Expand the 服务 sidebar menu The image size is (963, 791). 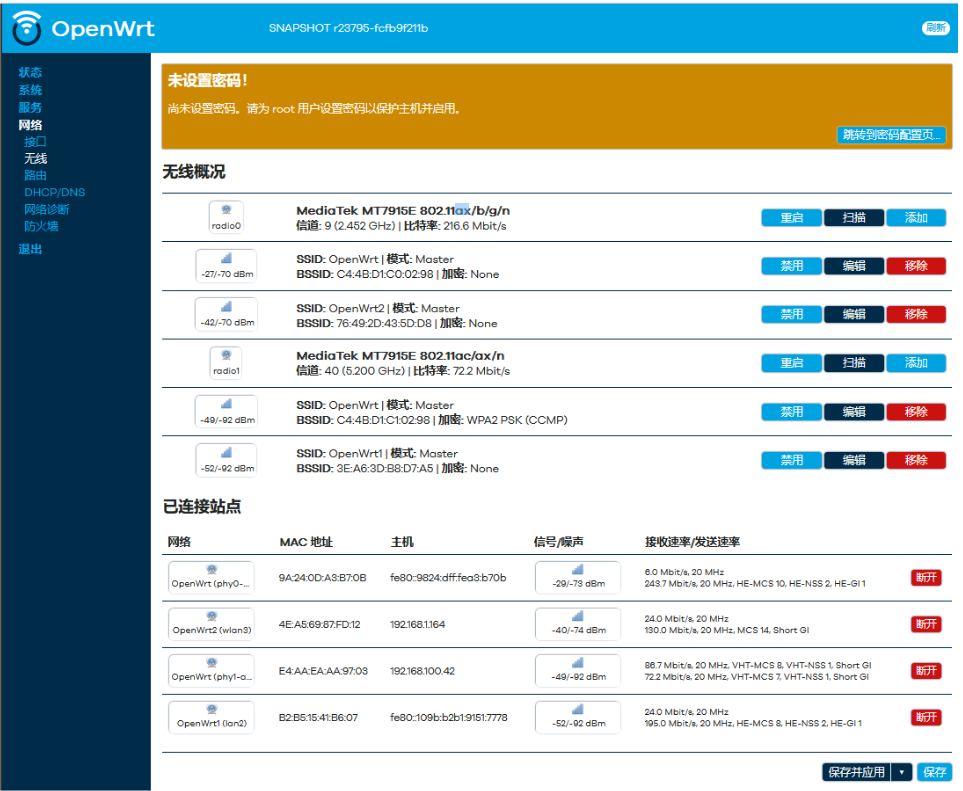click(x=30, y=107)
